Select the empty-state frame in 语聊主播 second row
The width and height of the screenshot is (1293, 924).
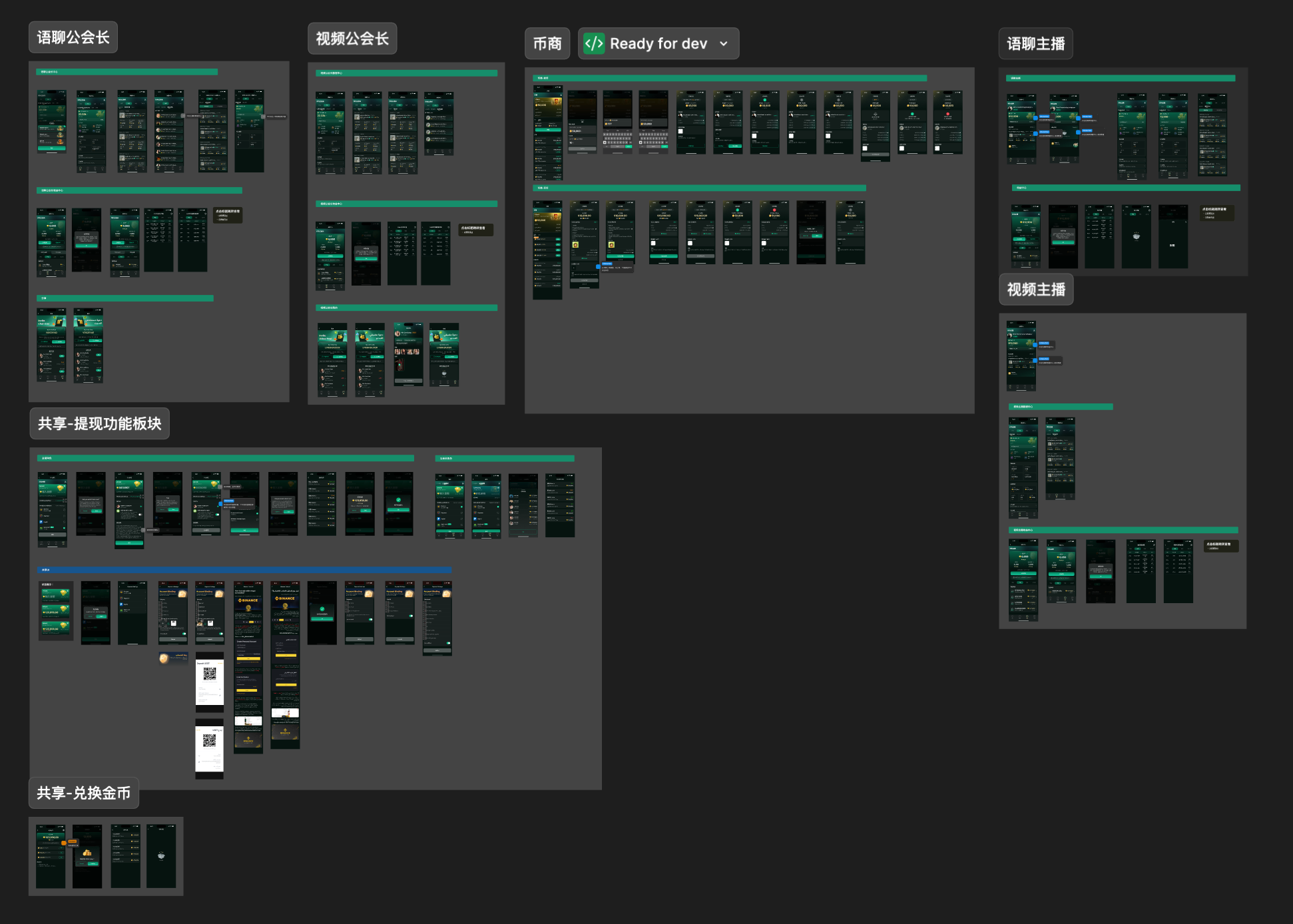click(x=1136, y=236)
